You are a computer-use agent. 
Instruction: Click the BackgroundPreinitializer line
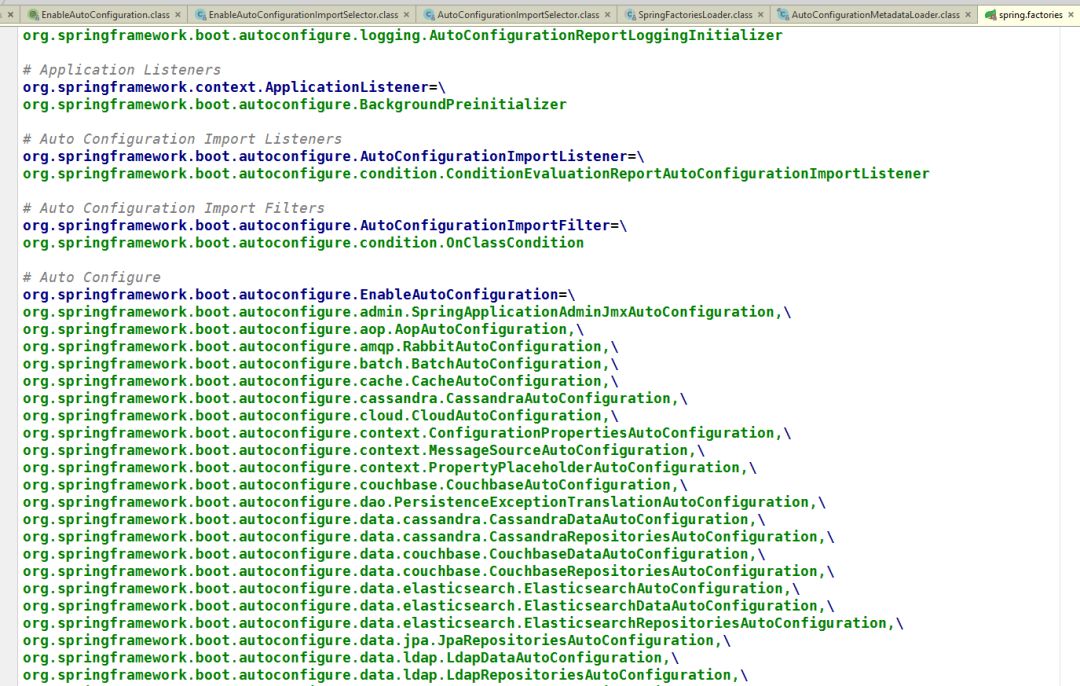coord(294,104)
